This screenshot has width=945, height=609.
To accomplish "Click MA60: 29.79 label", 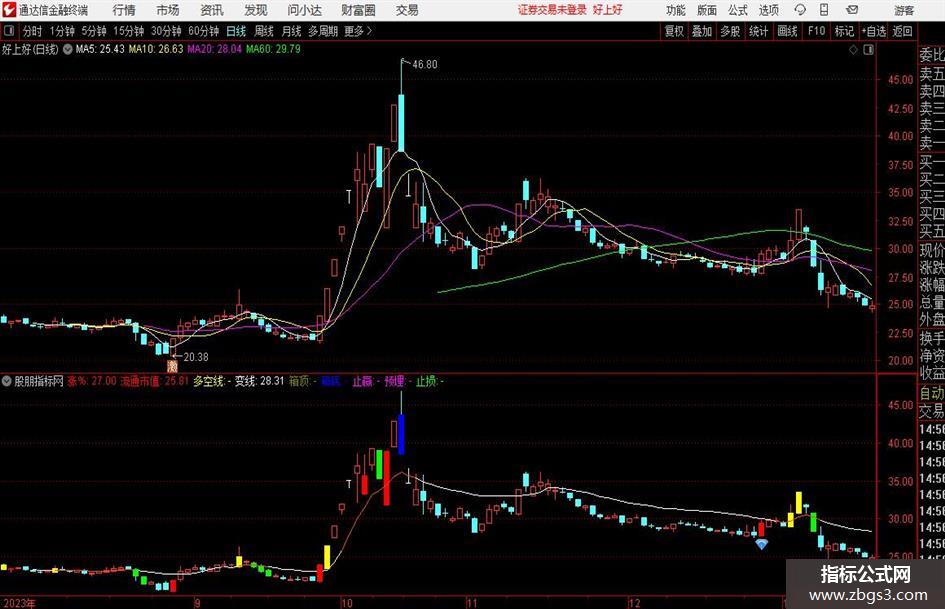I will pyautogui.click(x=273, y=49).
